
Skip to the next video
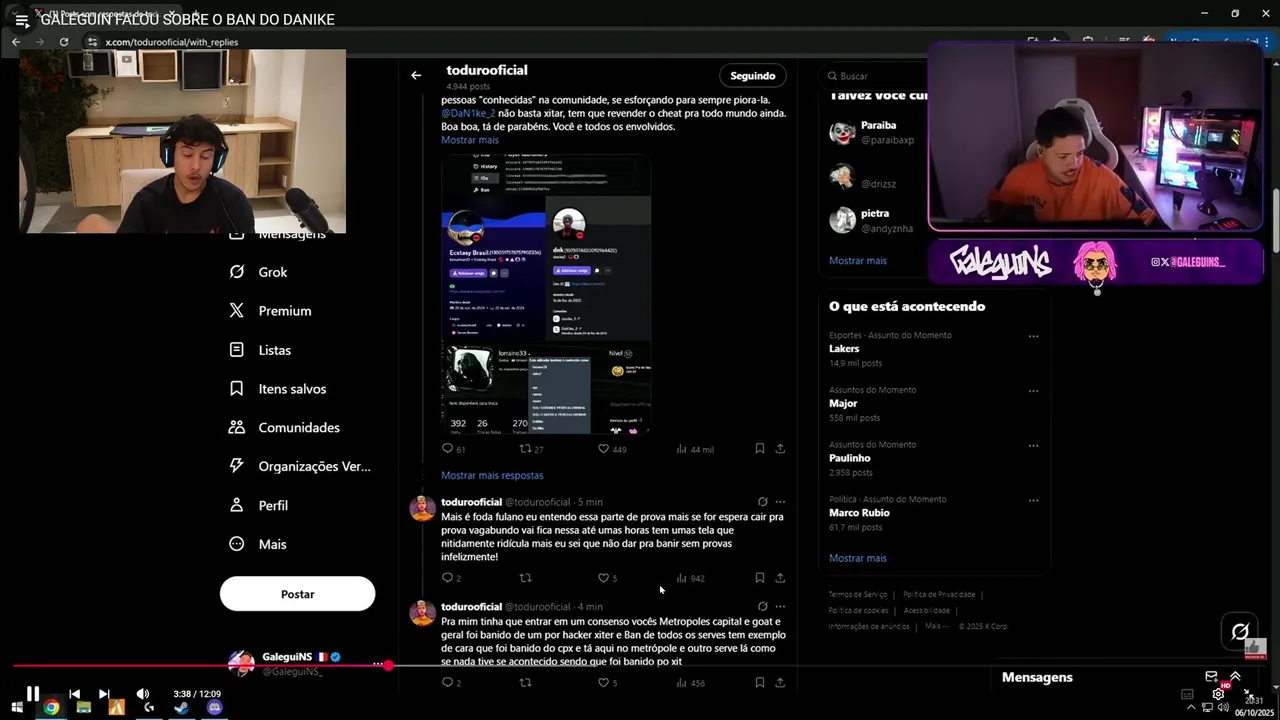pos(104,693)
